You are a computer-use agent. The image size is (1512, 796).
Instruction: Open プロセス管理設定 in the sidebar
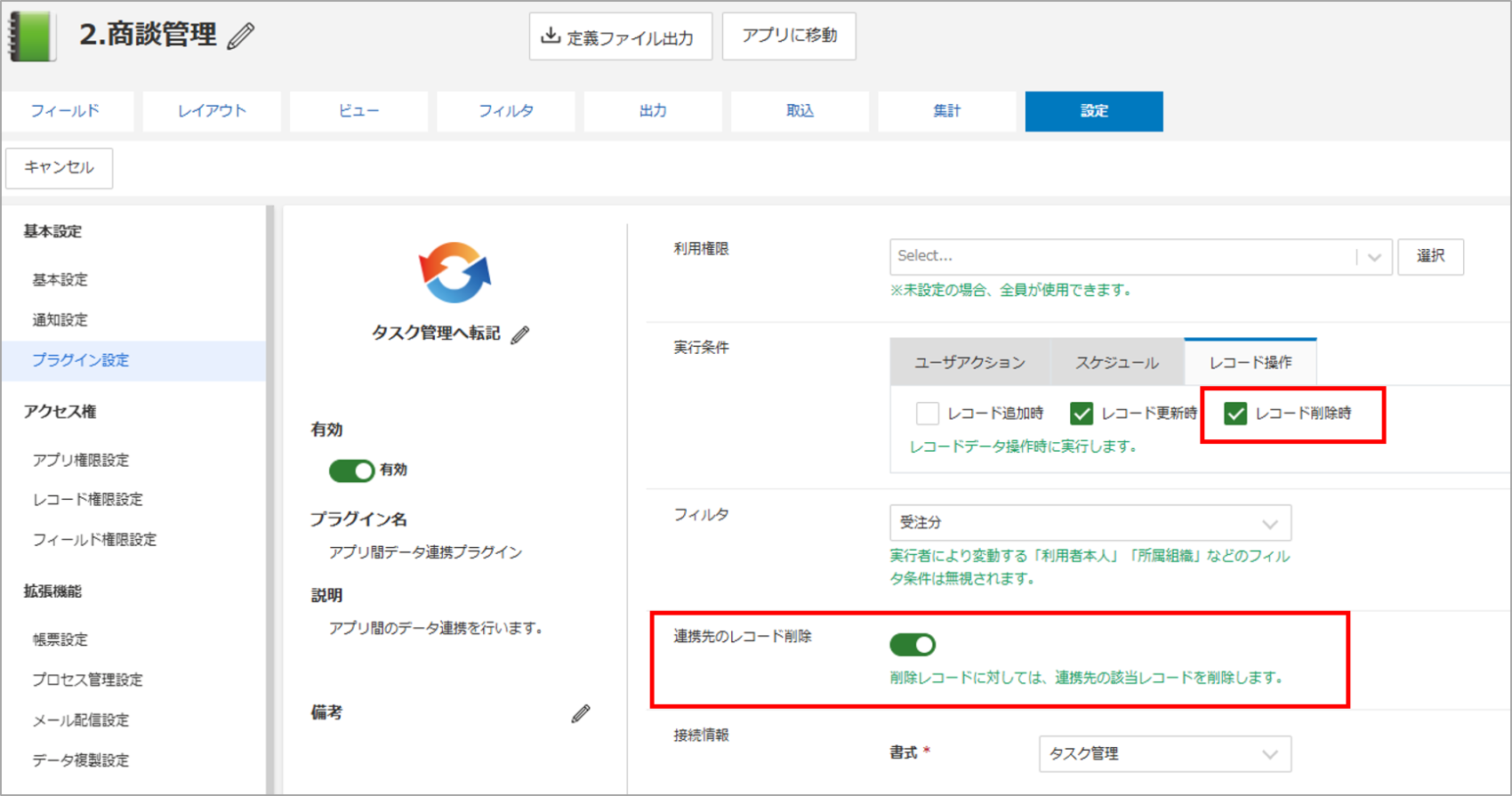[x=88, y=679]
